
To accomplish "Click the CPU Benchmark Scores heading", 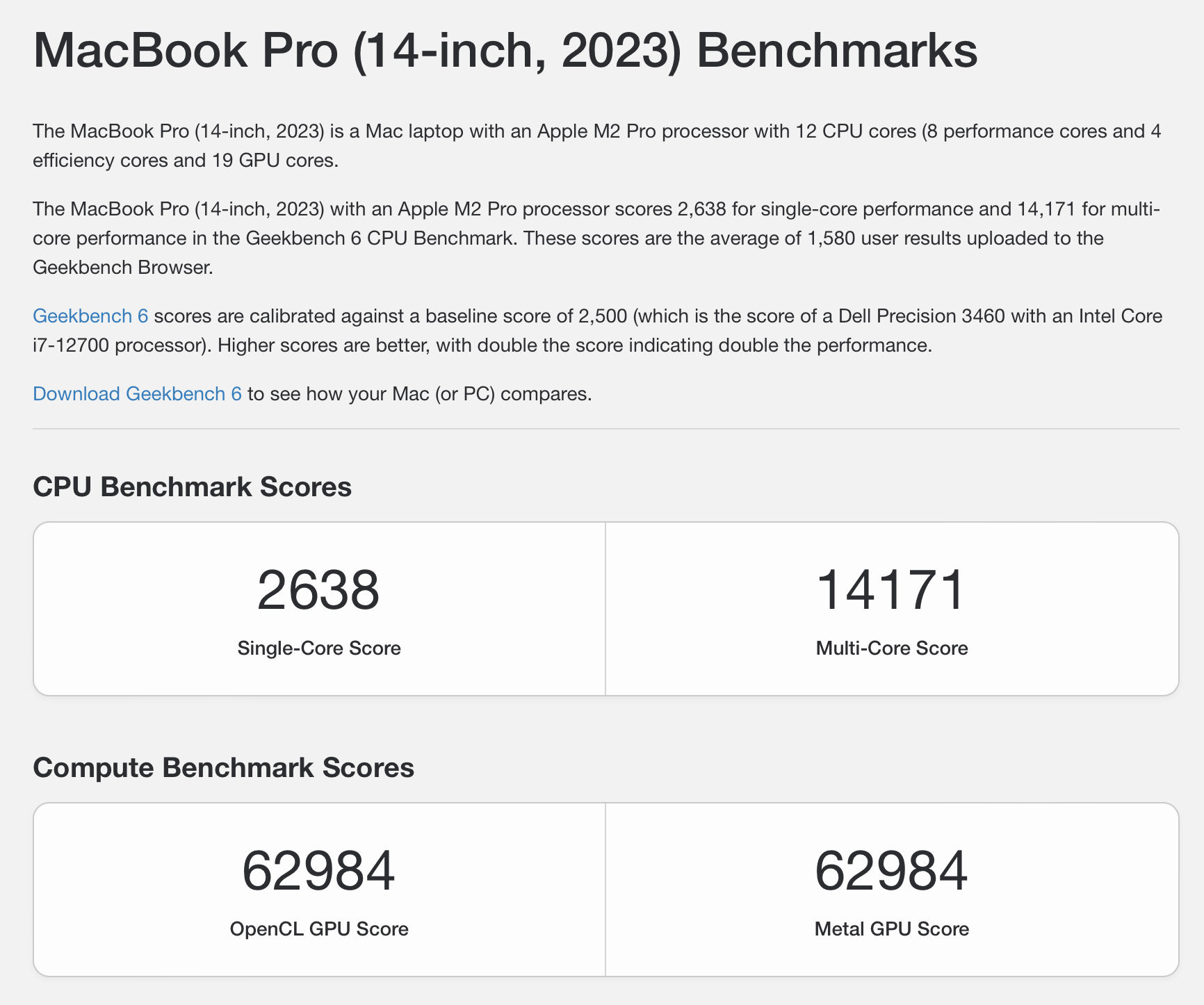I will click(192, 487).
